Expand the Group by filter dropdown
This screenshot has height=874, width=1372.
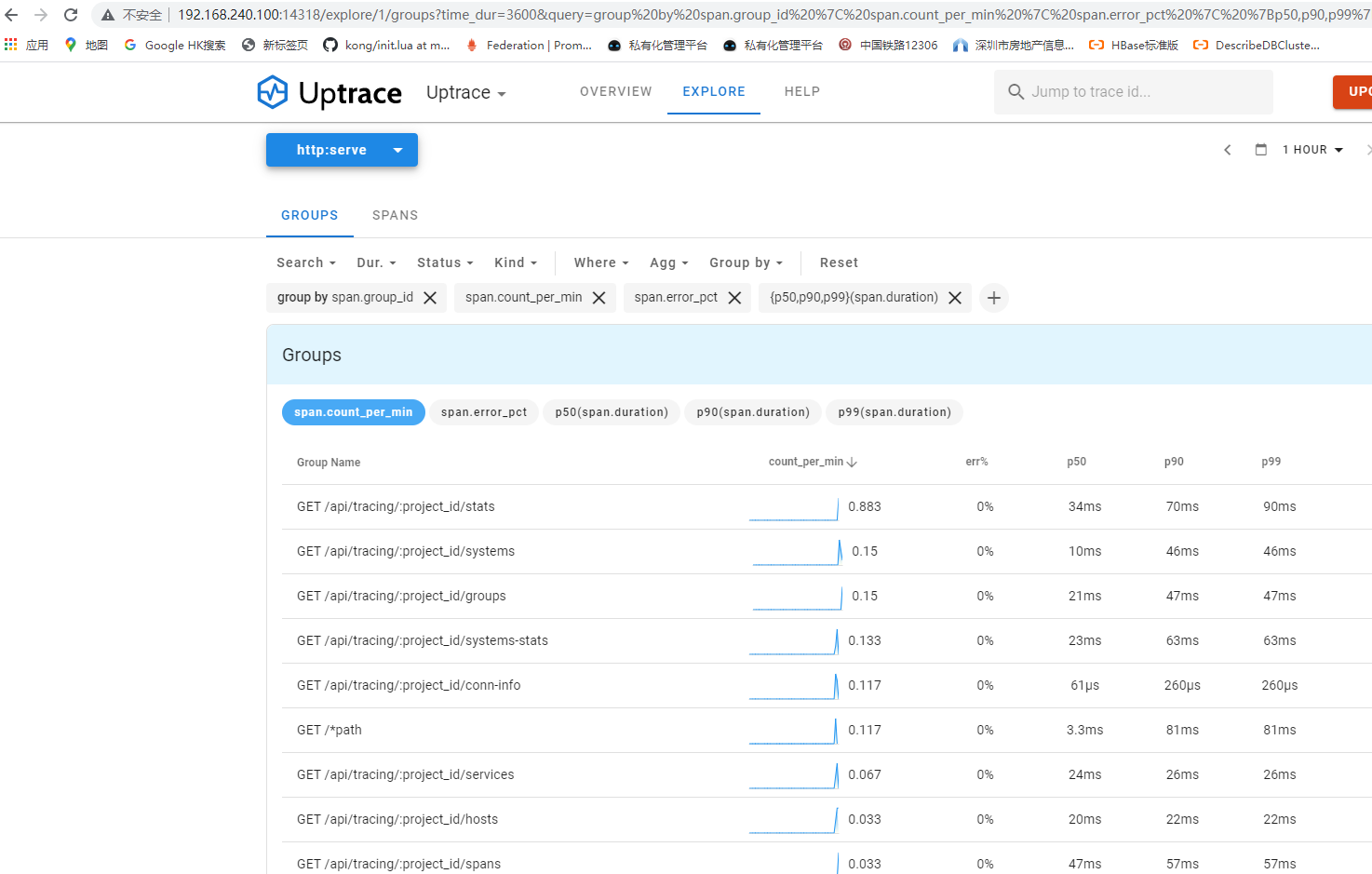coord(746,262)
